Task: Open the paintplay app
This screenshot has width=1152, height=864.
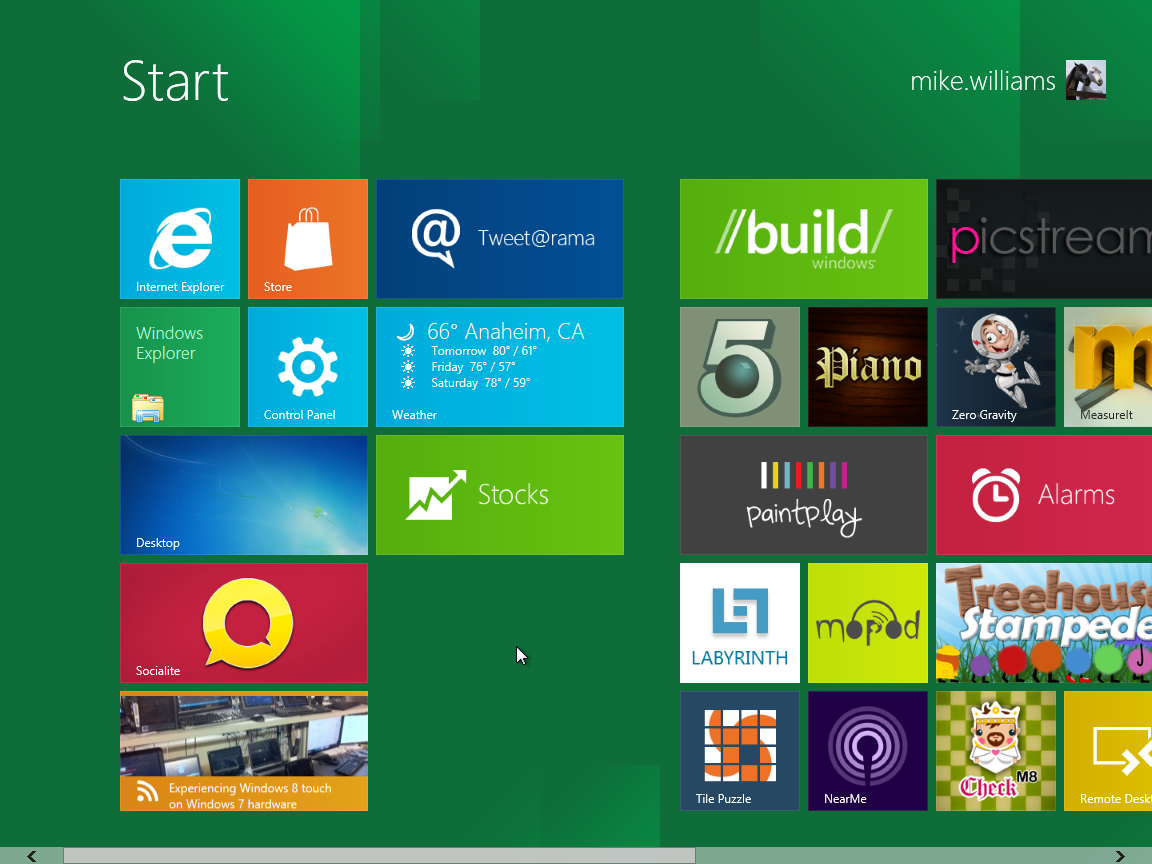Action: coord(803,495)
